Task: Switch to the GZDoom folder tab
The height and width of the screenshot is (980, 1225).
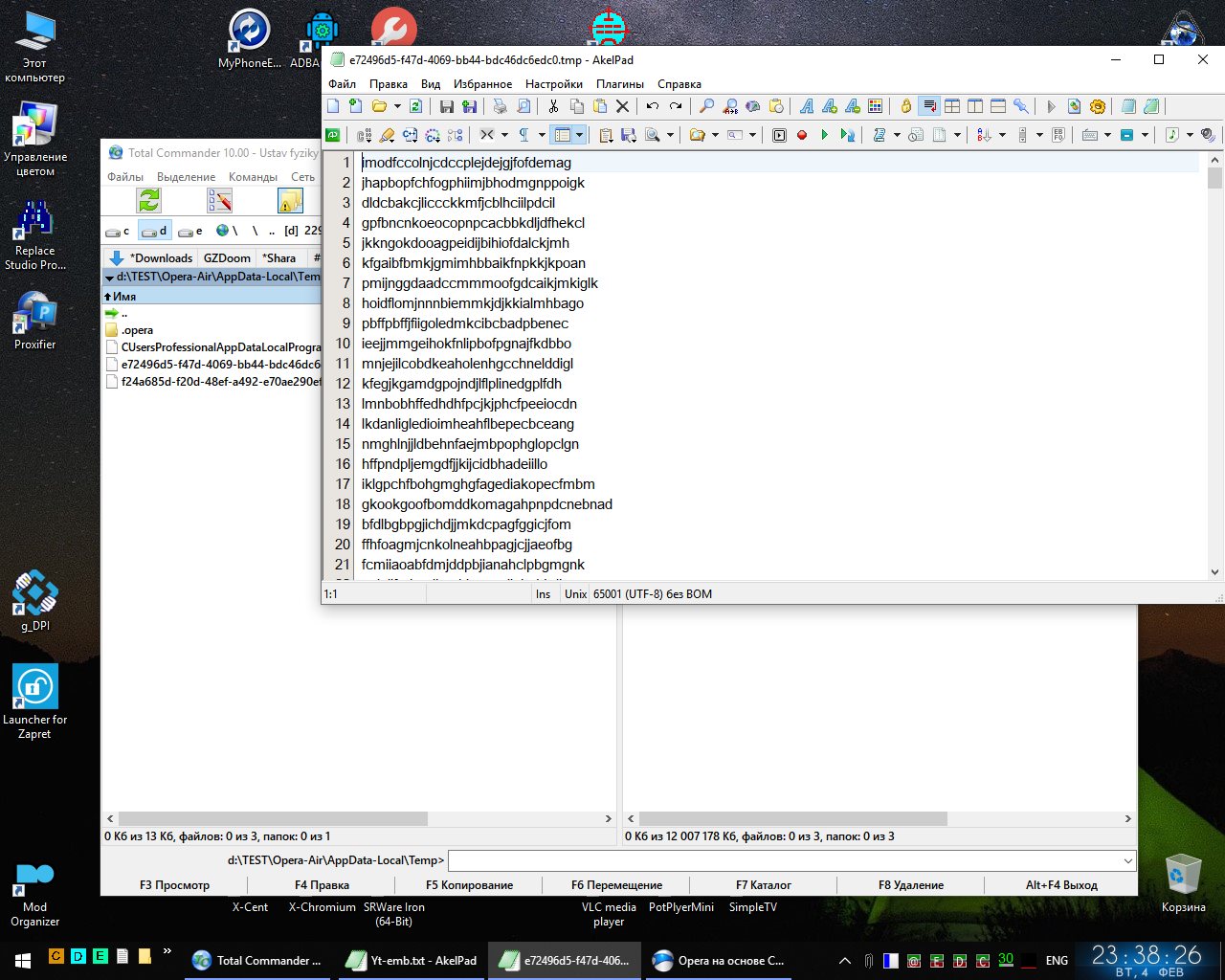Action: [x=227, y=257]
